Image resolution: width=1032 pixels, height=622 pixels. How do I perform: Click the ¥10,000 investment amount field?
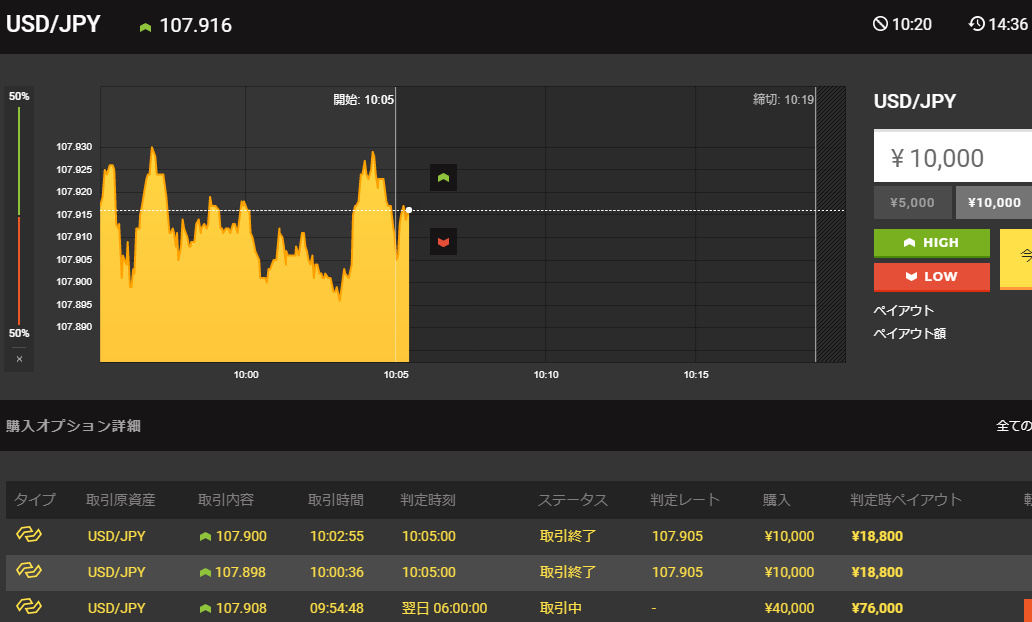[x=952, y=156]
